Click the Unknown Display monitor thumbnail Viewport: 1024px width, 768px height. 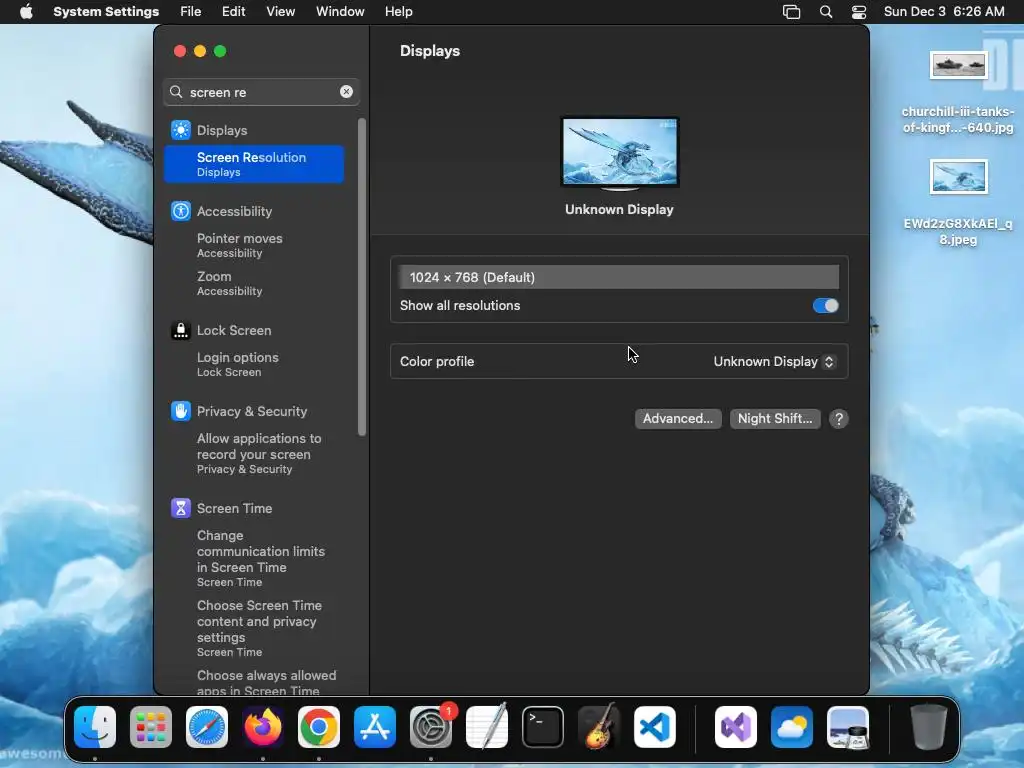point(620,153)
